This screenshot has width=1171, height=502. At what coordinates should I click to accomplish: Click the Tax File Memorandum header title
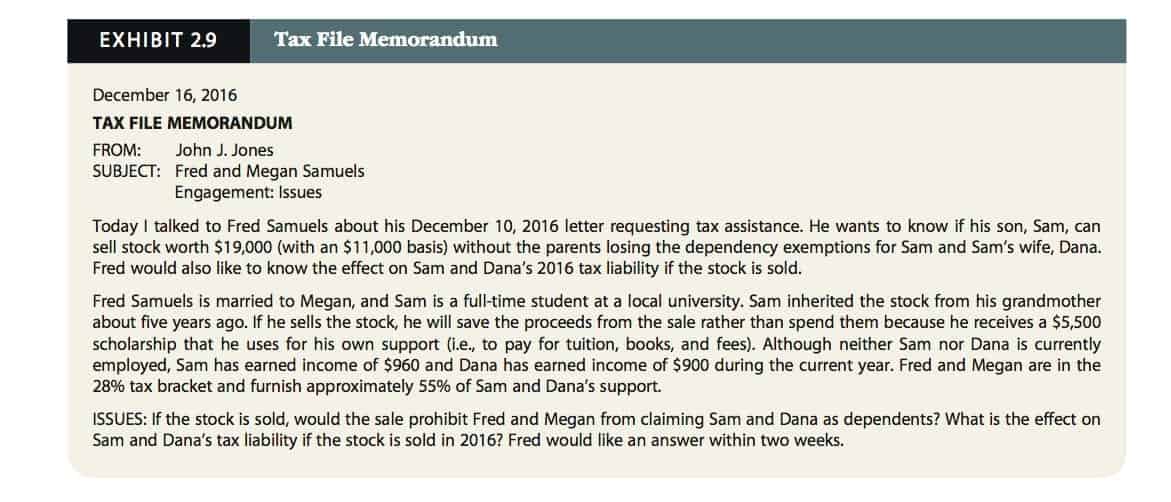385,41
